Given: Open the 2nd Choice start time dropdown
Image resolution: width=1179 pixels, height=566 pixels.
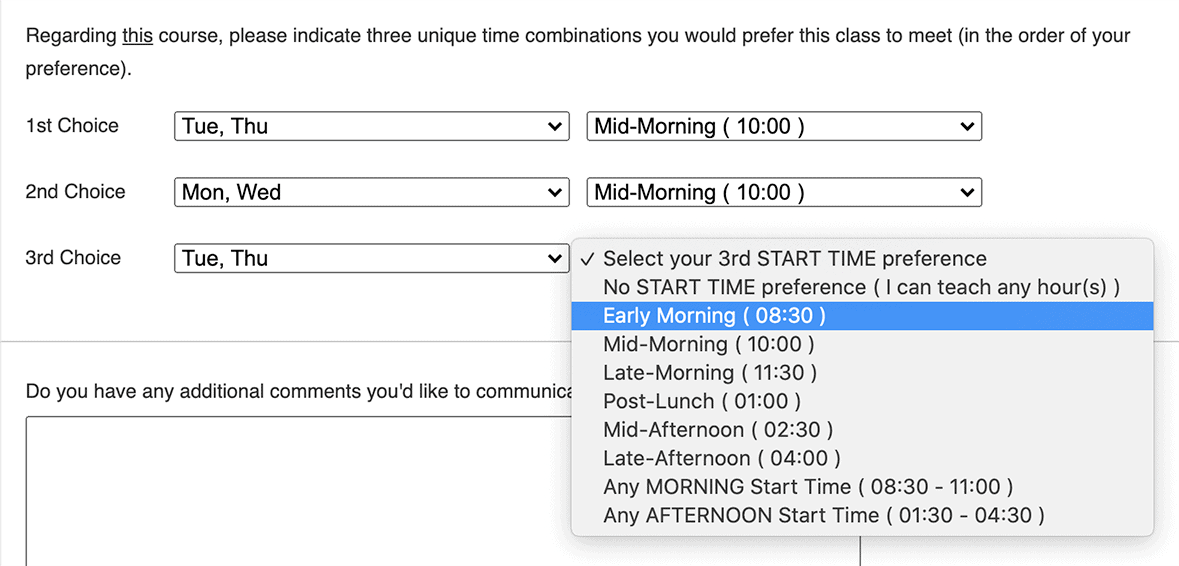Looking at the screenshot, I should pos(783,192).
